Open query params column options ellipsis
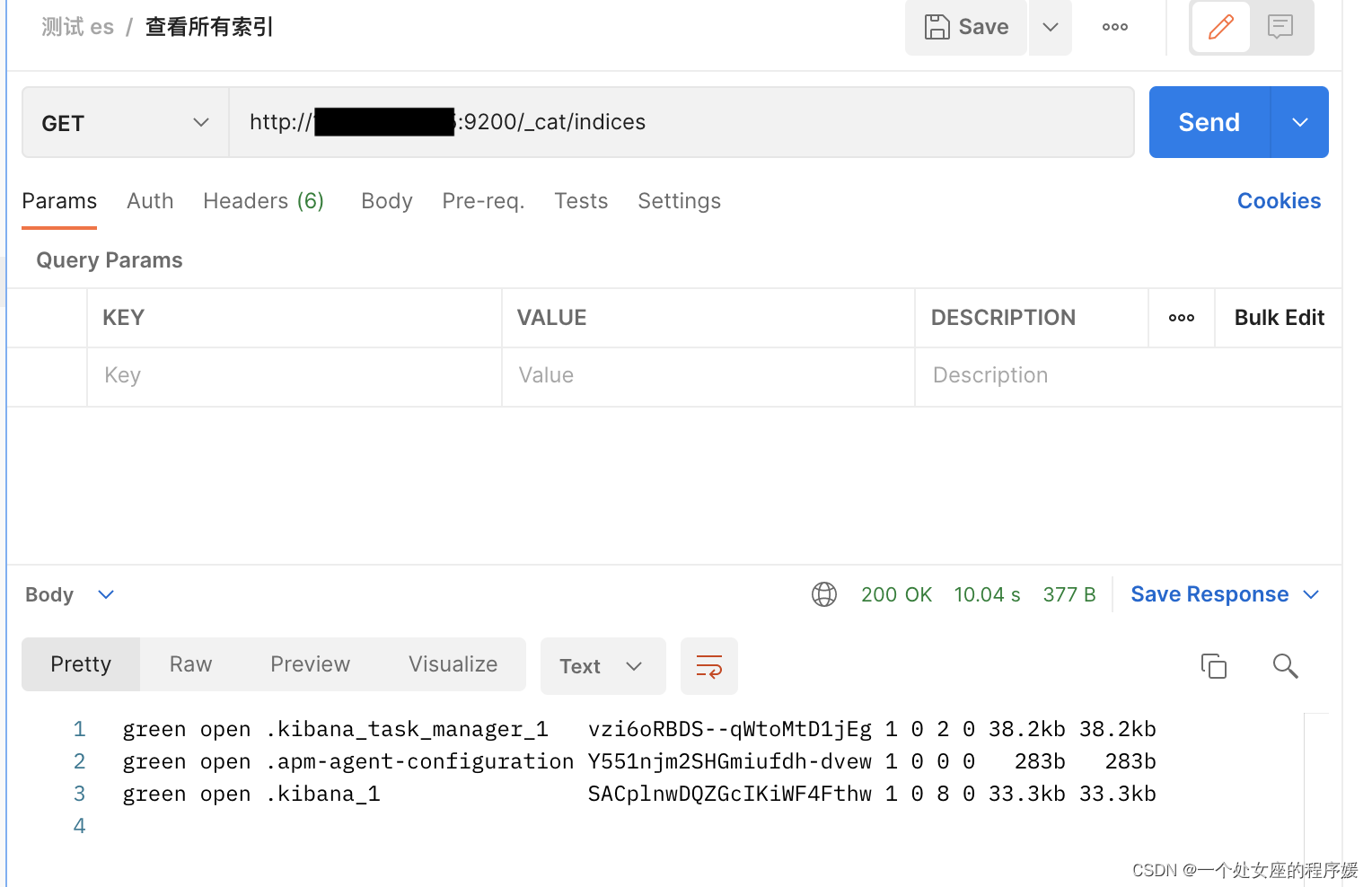1372x887 pixels. (1182, 318)
